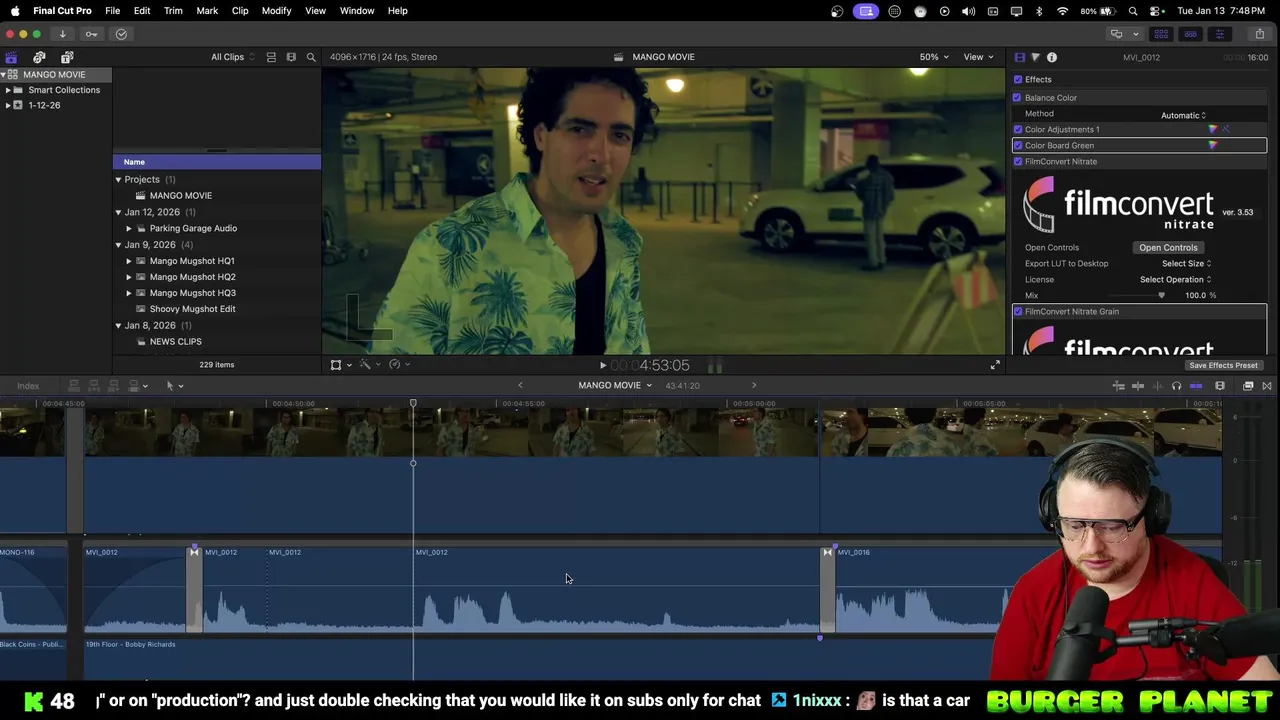Disable FilmConvert Nitrate Grain checkbox
1280x720 pixels.
pos(1018,311)
